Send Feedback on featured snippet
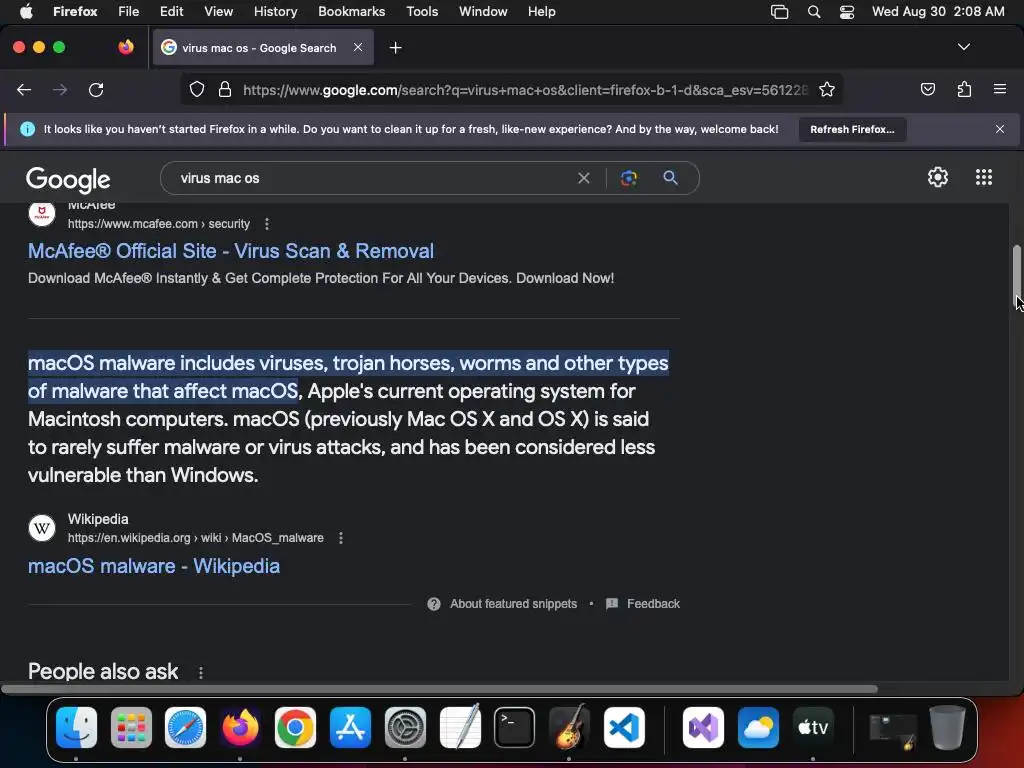Viewport: 1024px width, 768px height. (x=653, y=604)
